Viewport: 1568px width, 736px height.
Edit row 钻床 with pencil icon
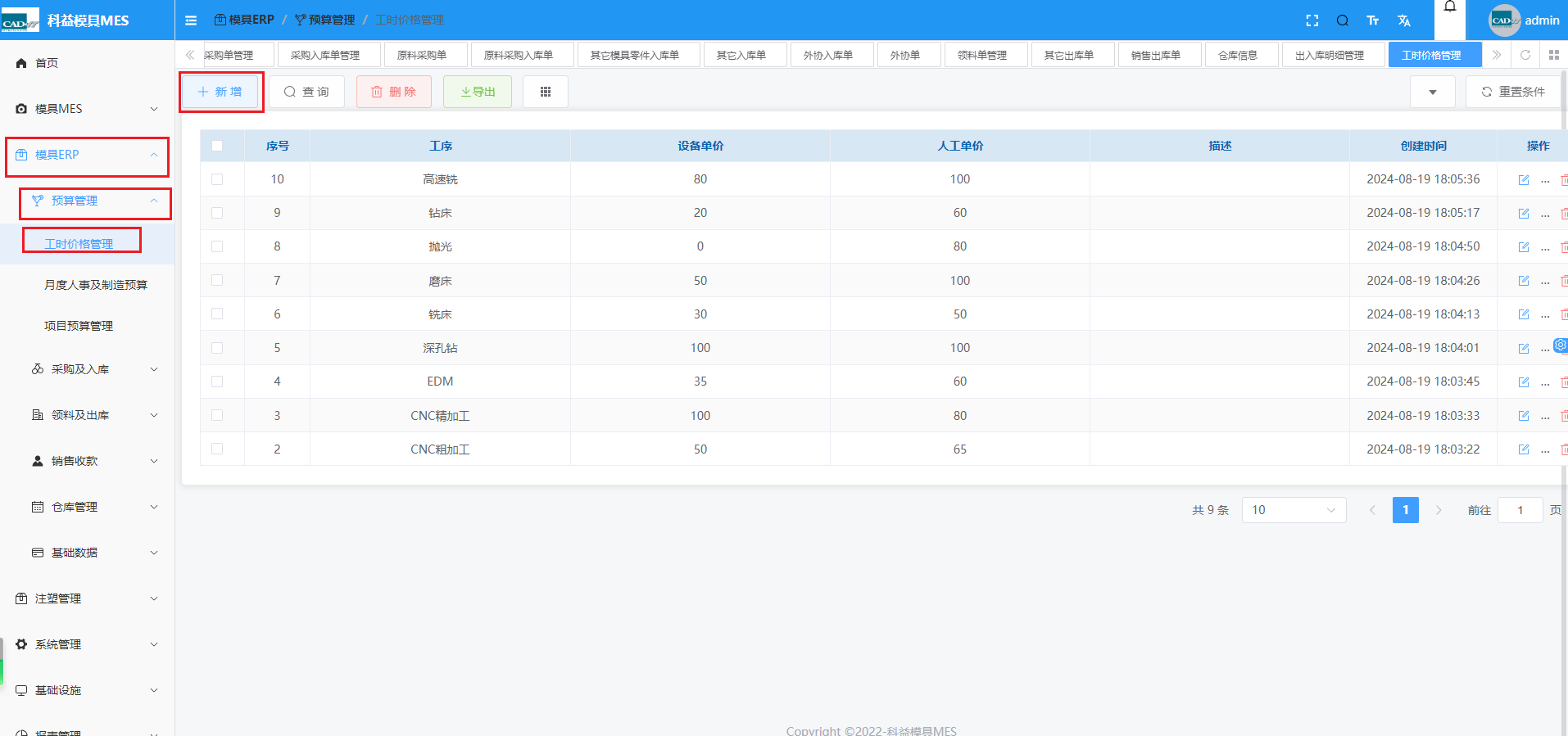point(1524,213)
